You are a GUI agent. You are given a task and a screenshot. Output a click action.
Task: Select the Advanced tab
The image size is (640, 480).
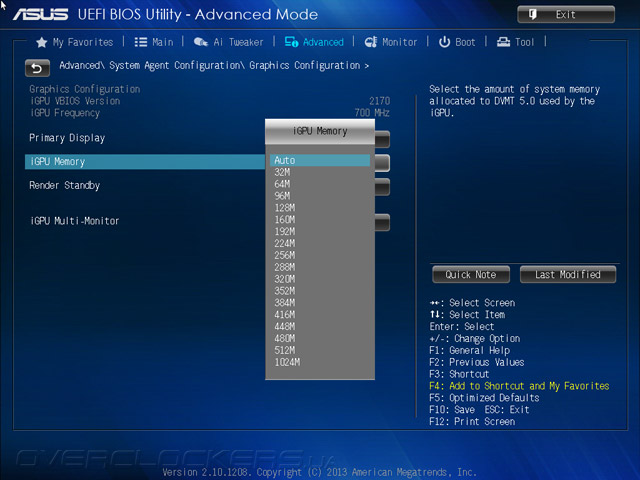click(x=314, y=42)
